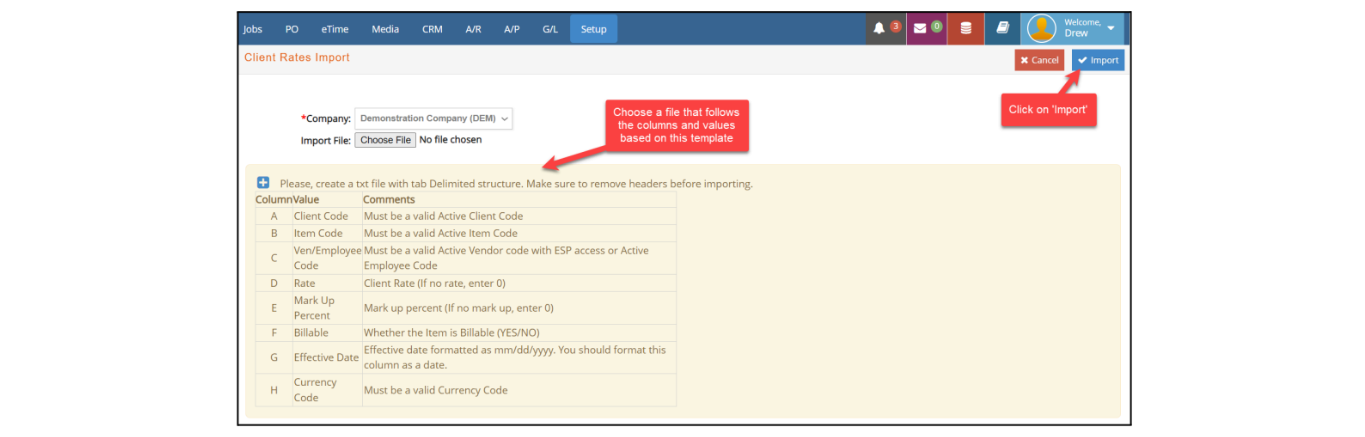Image resolution: width=1365 pixels, height=437 pixels.
Task: Click 'Must be a valid Active Item Code'
Action: pyautogui.click(x=441, y=233)
